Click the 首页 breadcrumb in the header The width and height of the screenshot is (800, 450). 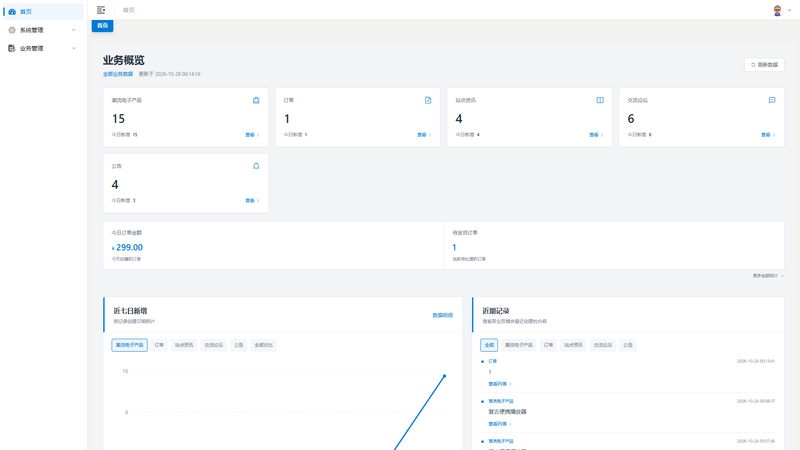pos(129,10)
